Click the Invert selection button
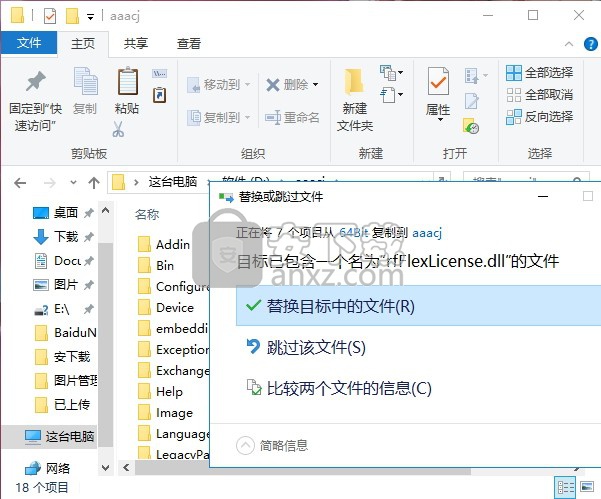This screenshot has height=499, width=601. coord(540,117)
